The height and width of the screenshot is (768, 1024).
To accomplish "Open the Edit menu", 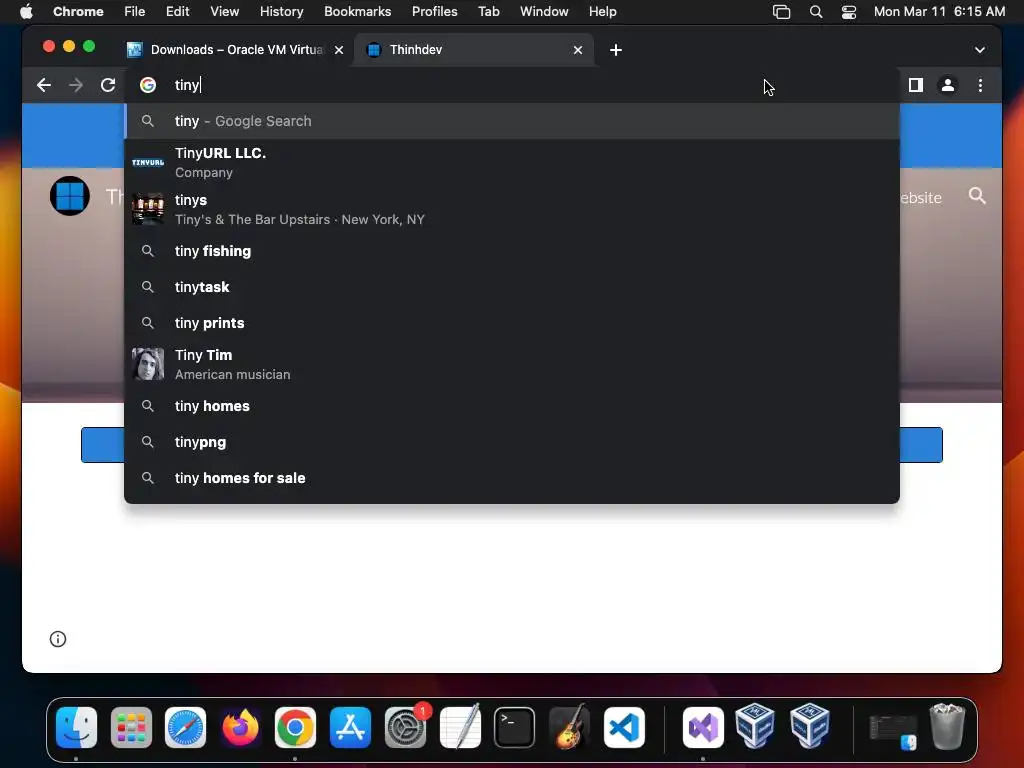I will pos(177,11).
